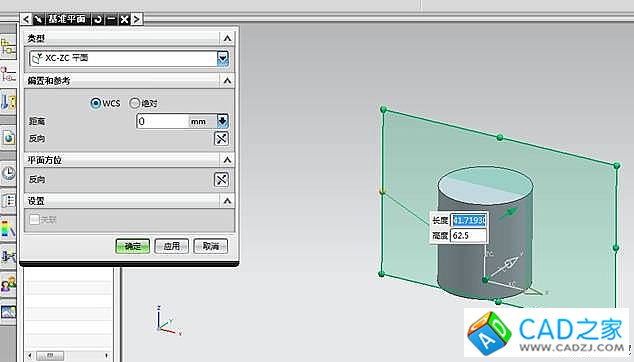Collapse the 偏置和参考 section
Screen dimensions: 634x362
[227, 81]
